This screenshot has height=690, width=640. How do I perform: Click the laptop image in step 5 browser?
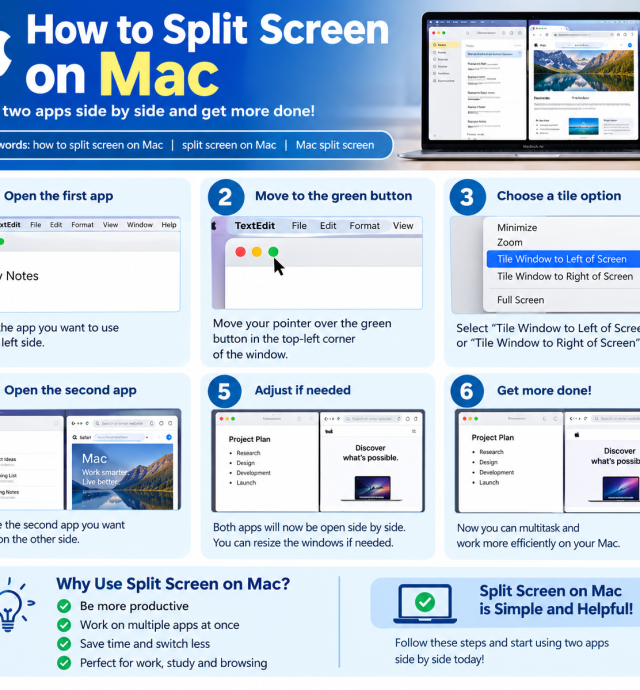point(372,488)
